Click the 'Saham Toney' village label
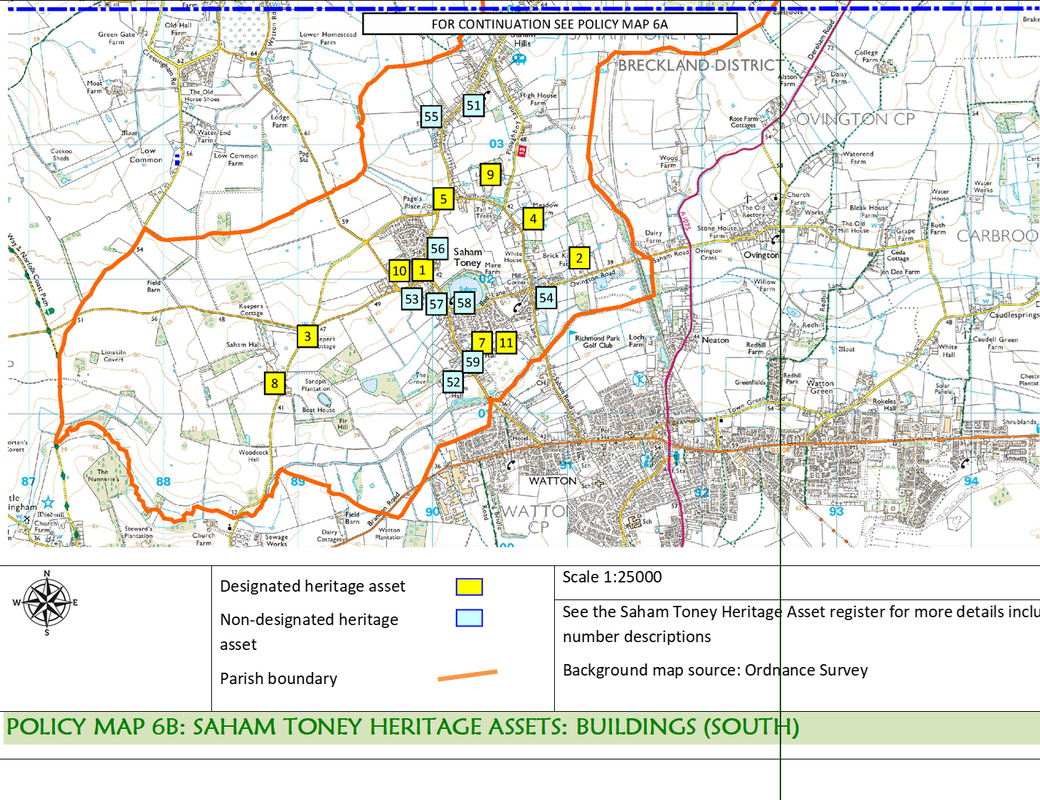 468,257
